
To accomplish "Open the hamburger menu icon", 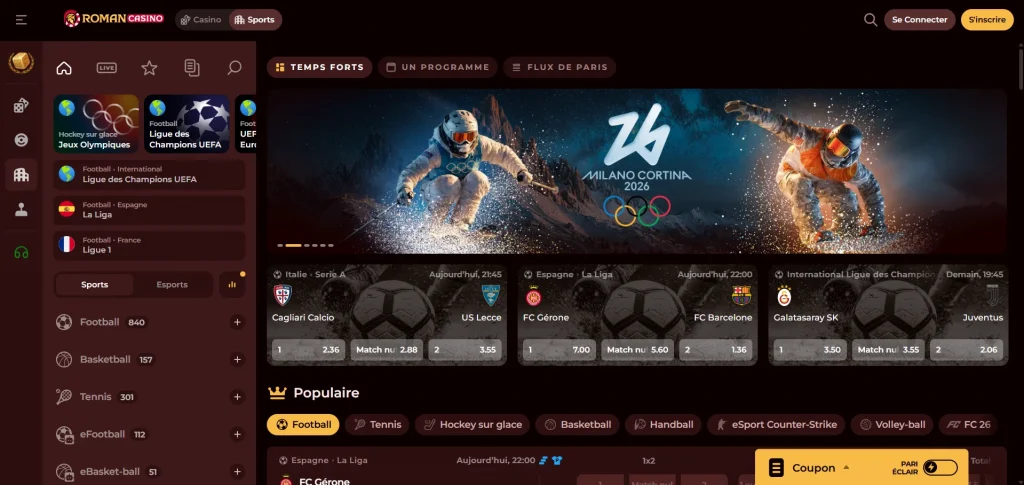I will pyautogui.click(x=22, y=20).
